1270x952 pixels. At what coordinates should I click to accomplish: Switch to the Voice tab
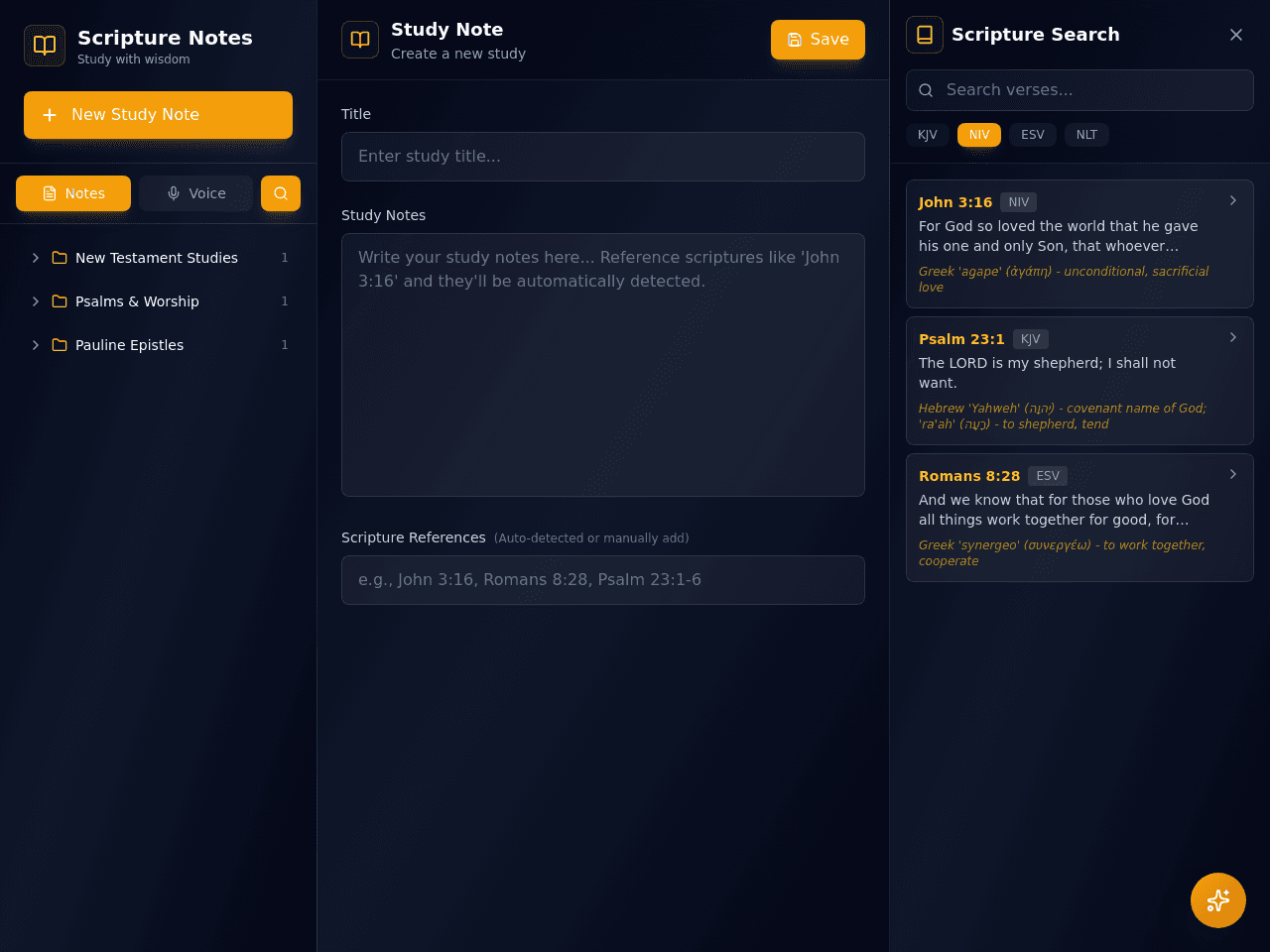coord(196,193)
